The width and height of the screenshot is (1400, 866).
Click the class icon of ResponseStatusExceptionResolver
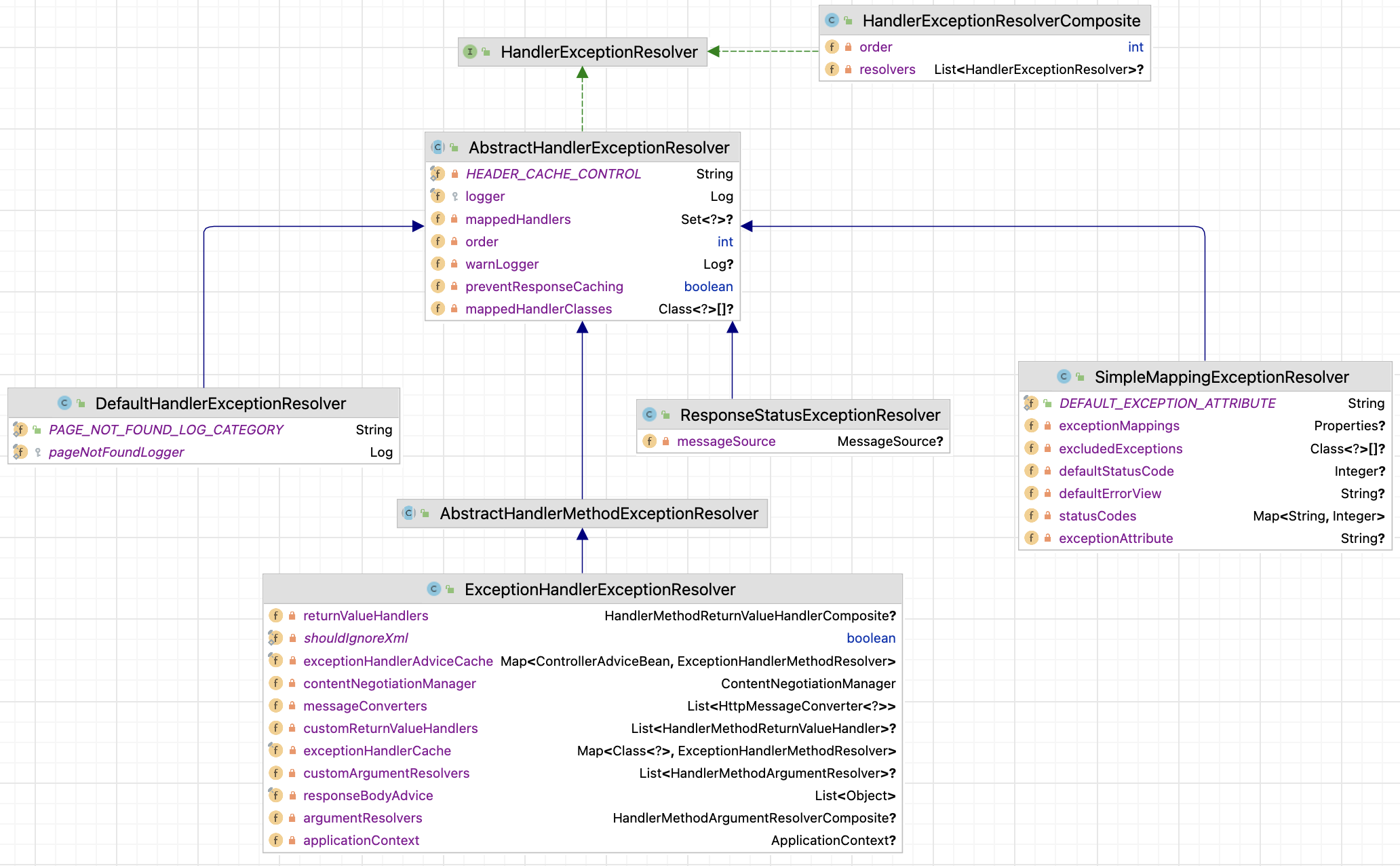pos(649,415)
